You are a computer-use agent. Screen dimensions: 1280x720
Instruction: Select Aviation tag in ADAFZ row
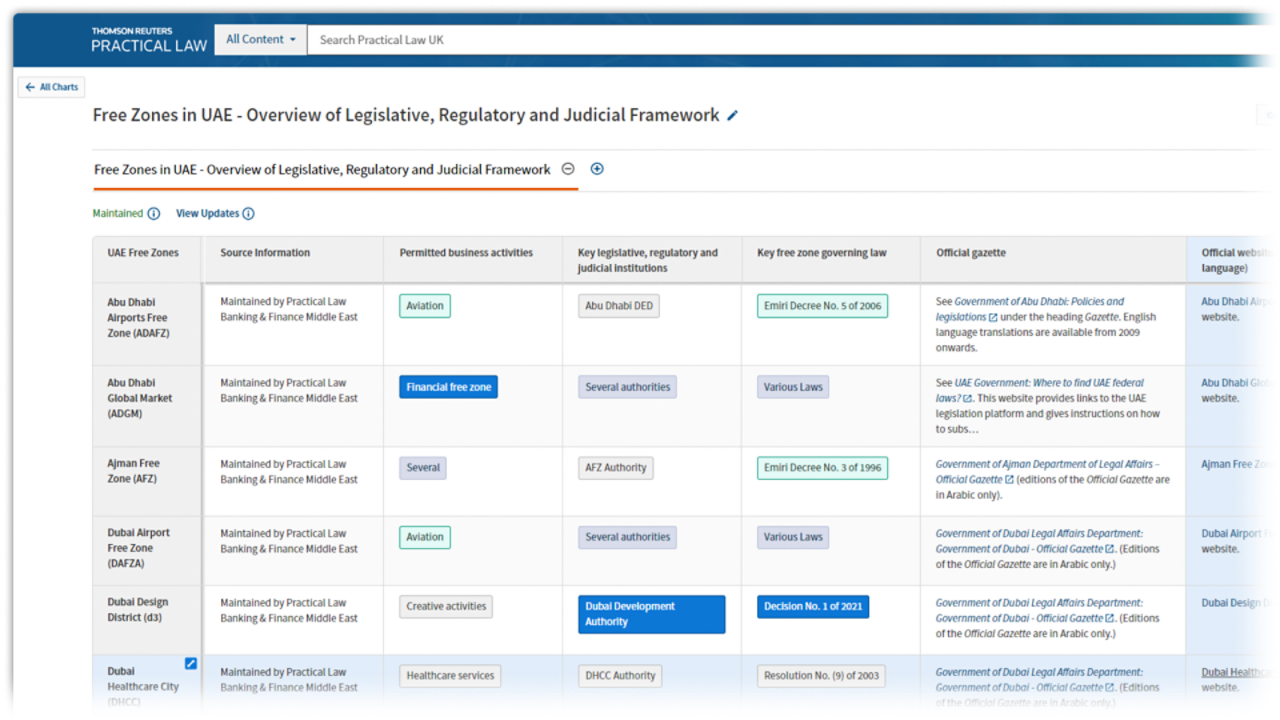tap(425, 306)
